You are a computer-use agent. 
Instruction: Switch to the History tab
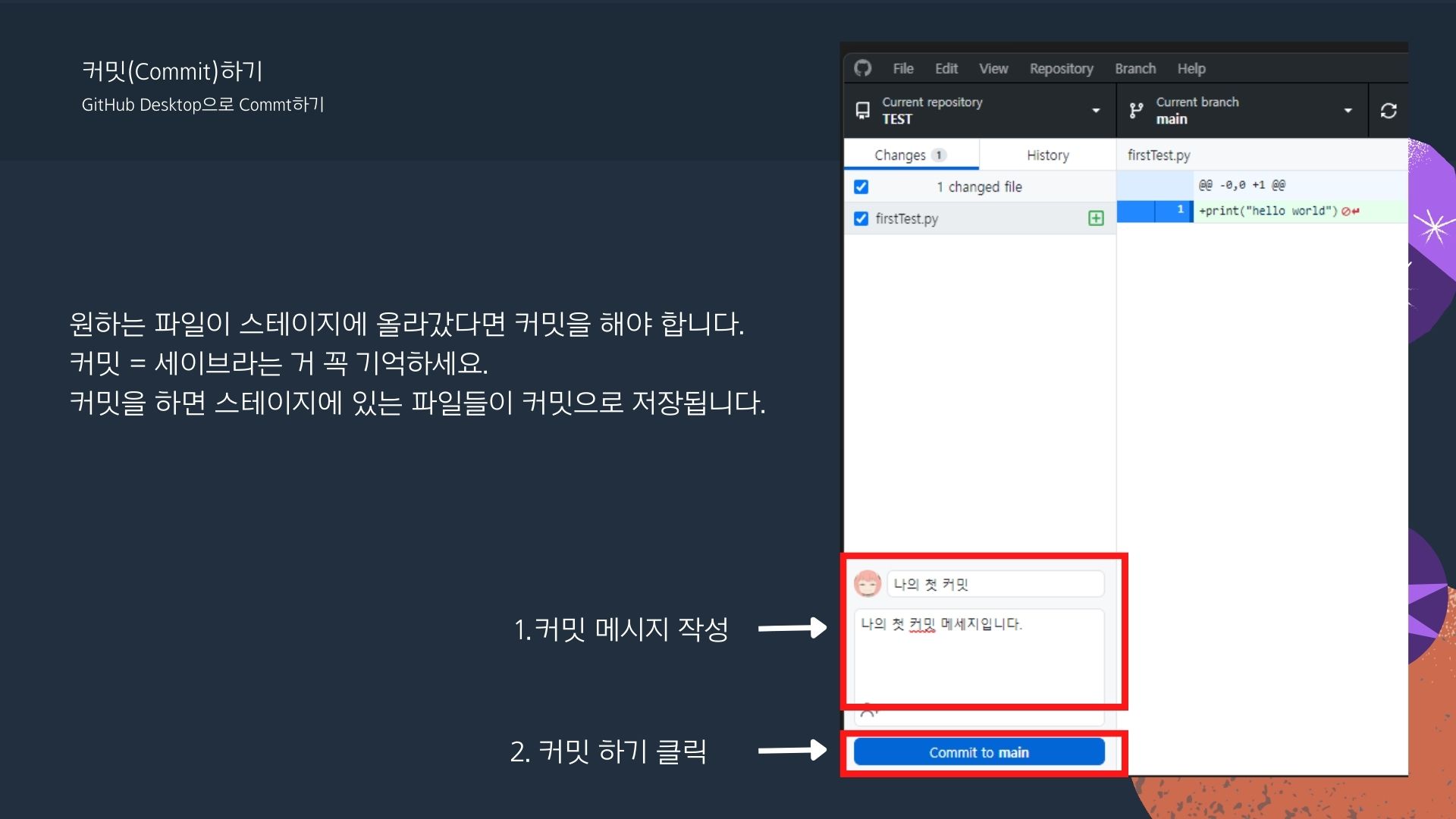tap(1047, 155)
